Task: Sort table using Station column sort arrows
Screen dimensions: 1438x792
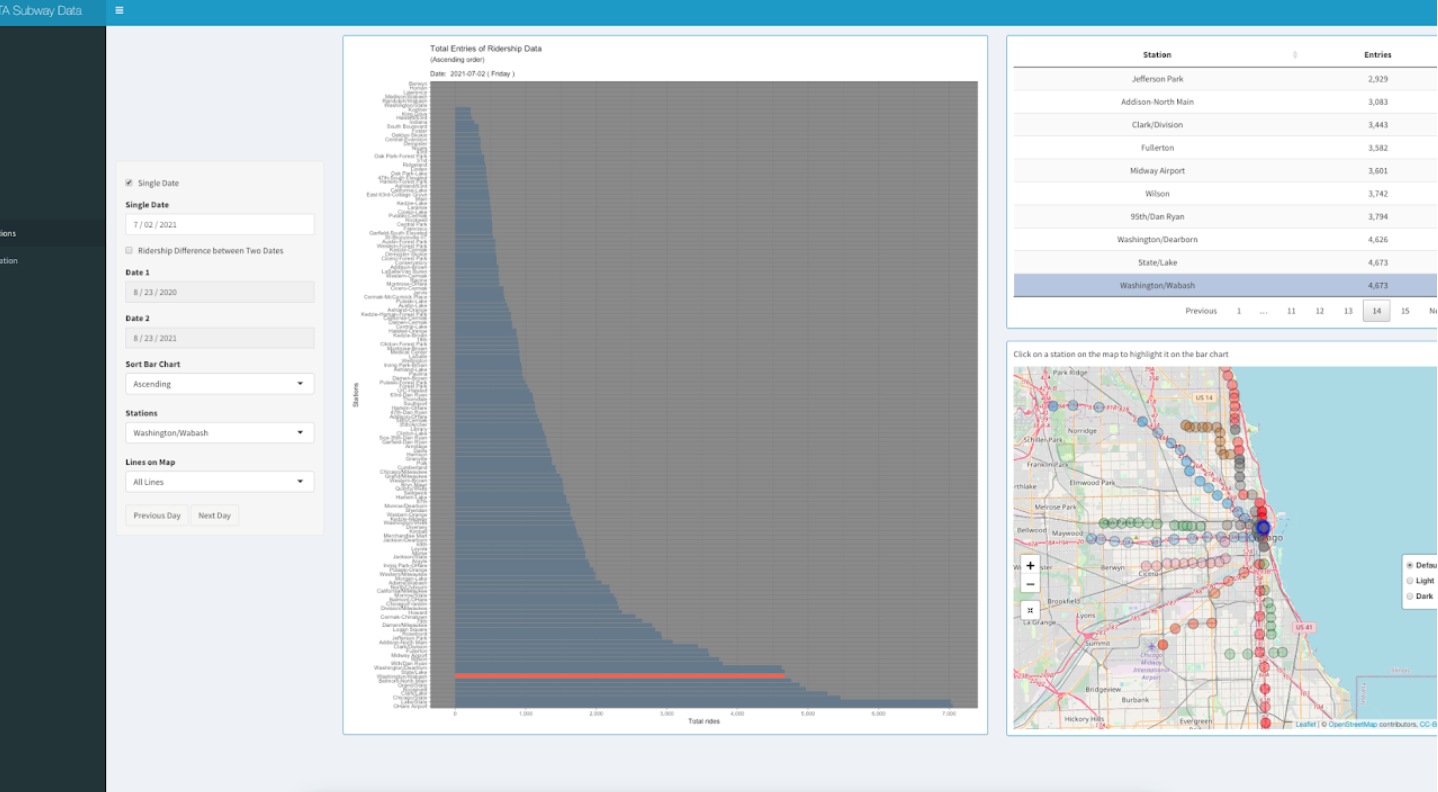Action: 1295,55
